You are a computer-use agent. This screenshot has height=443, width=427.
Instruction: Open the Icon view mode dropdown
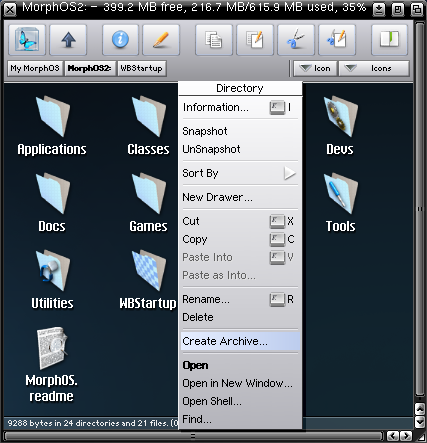click(315, 68)
